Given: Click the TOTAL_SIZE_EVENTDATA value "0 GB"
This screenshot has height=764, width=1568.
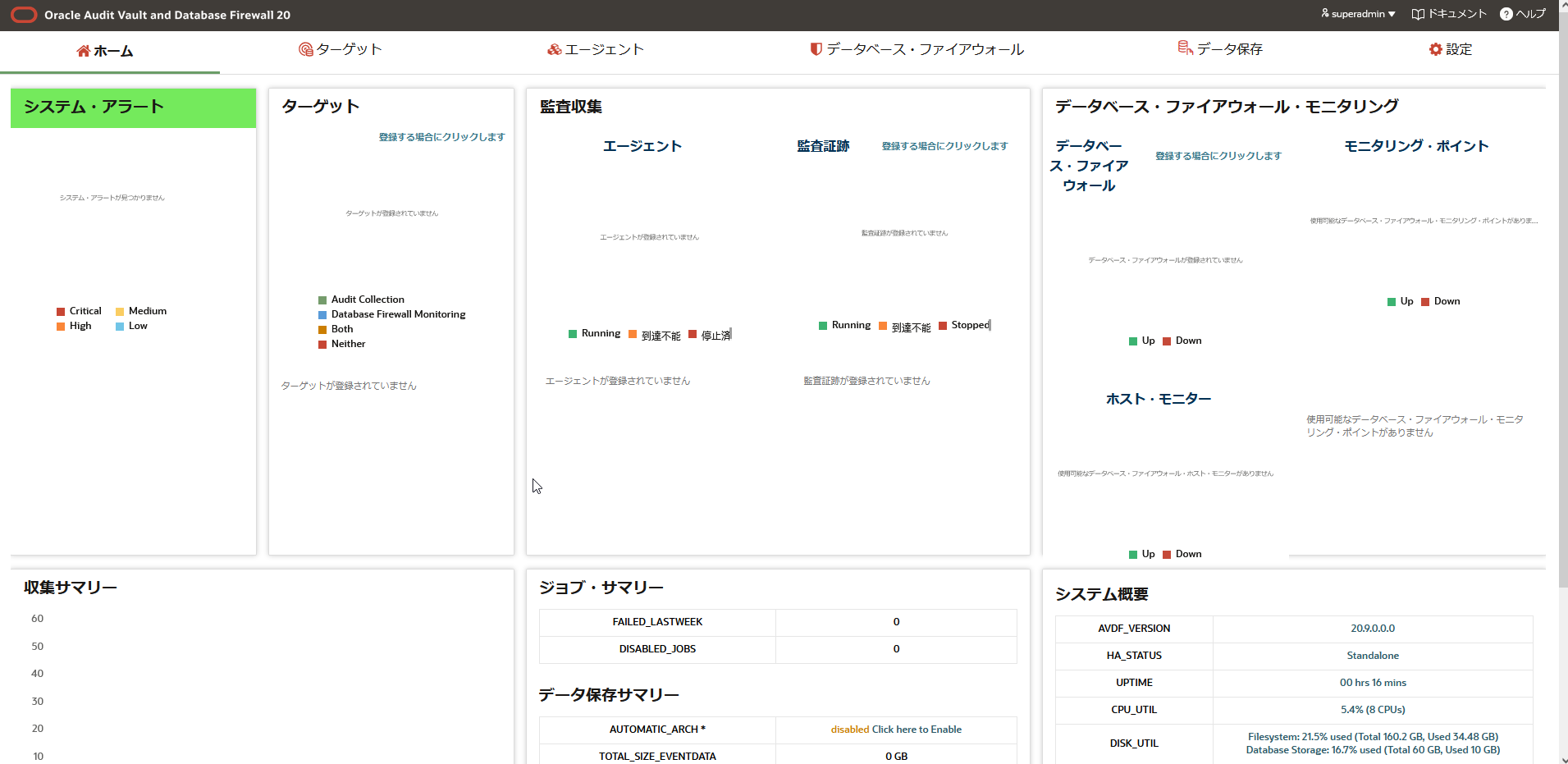Looking at the screenshot, I should click(896, 757).
